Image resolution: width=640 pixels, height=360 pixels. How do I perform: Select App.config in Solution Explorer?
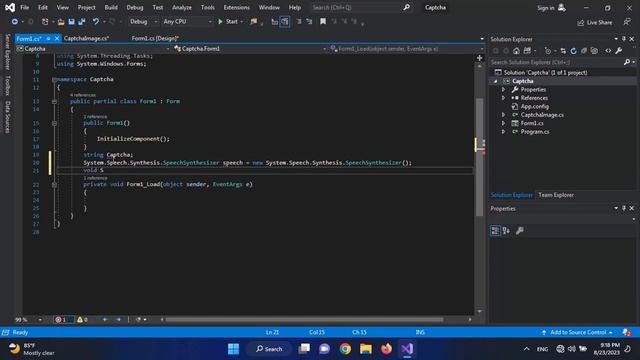(x=535, y=106)
